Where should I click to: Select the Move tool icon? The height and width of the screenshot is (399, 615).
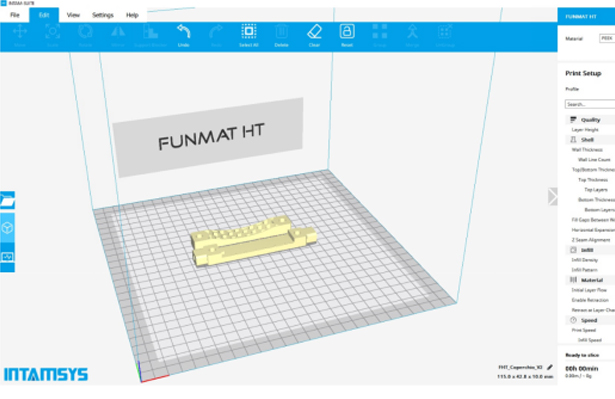pyautogui.click(x=20, y=31)
